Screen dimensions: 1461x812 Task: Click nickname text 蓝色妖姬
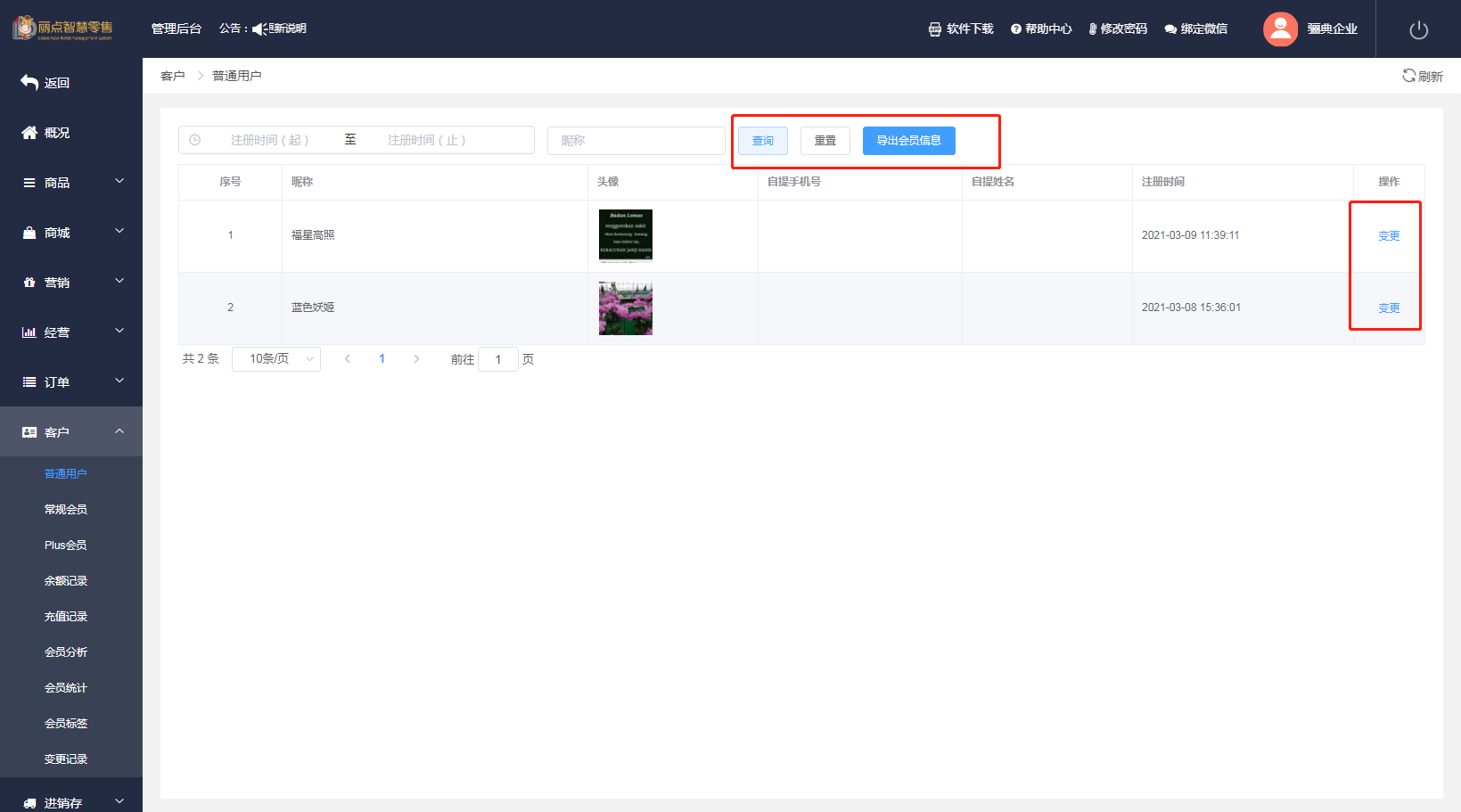click(x=313, y=308)
